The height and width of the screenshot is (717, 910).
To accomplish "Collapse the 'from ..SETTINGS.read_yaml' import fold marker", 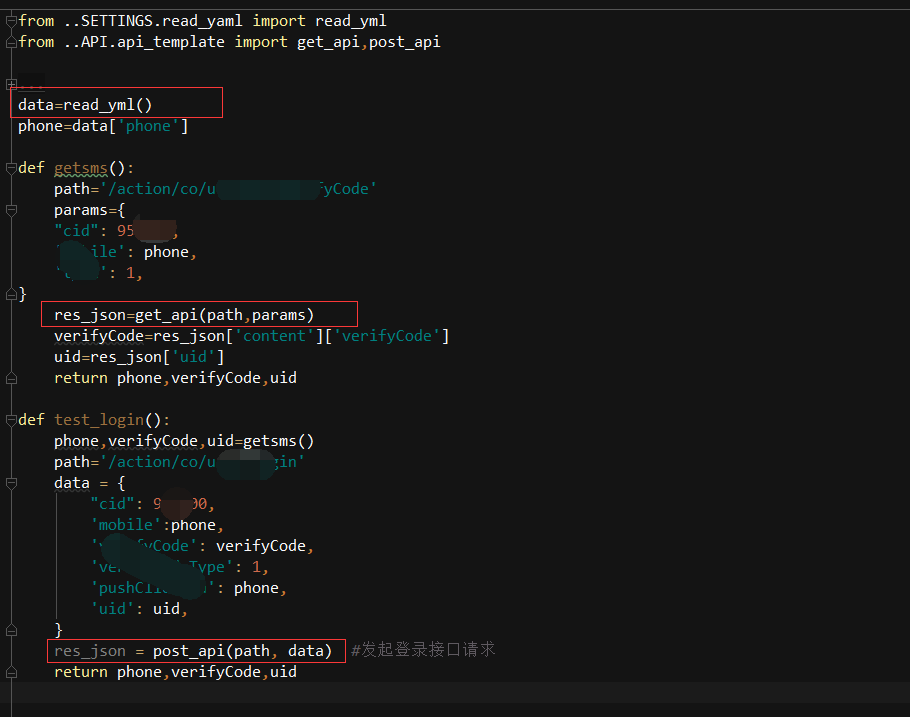I will pos(11,21).
